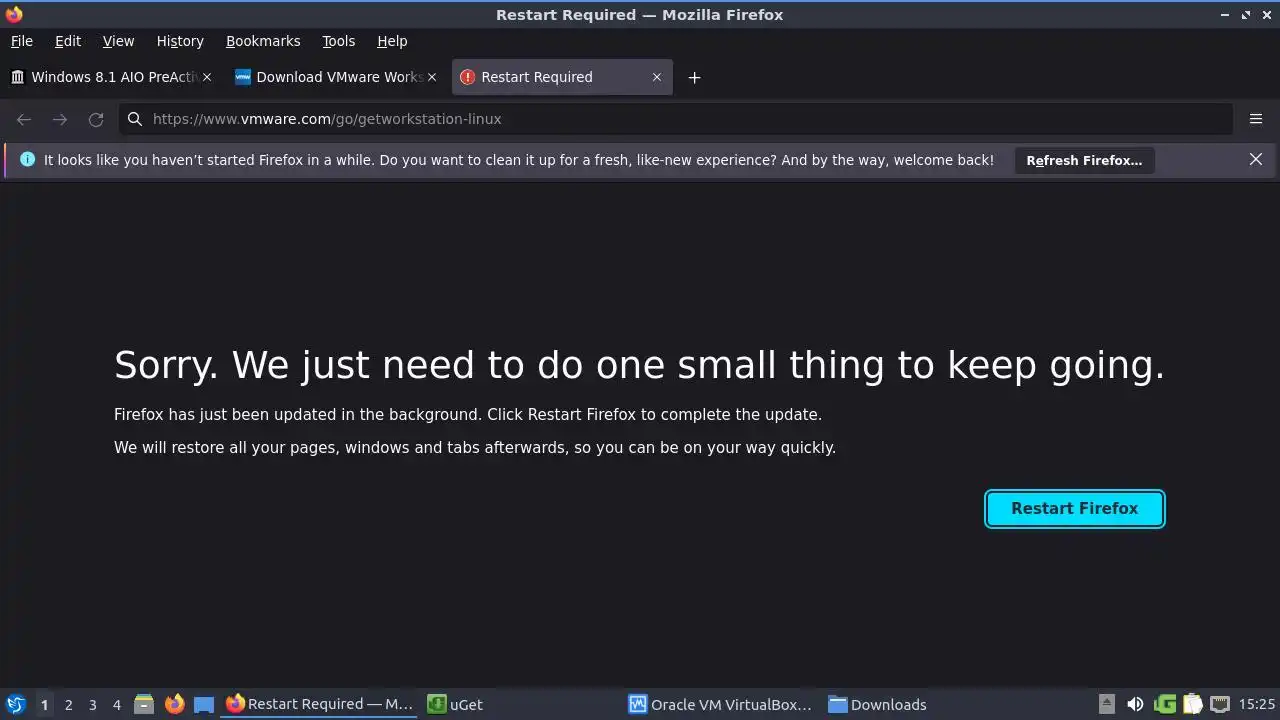This screenshot has width=1280, height=720.
Task: Open the volume control tray icon
Action: pos(1135,704)
